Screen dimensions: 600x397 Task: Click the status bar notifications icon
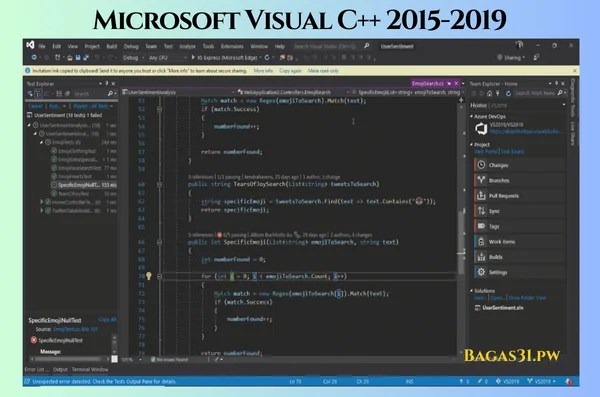(569, 381)
